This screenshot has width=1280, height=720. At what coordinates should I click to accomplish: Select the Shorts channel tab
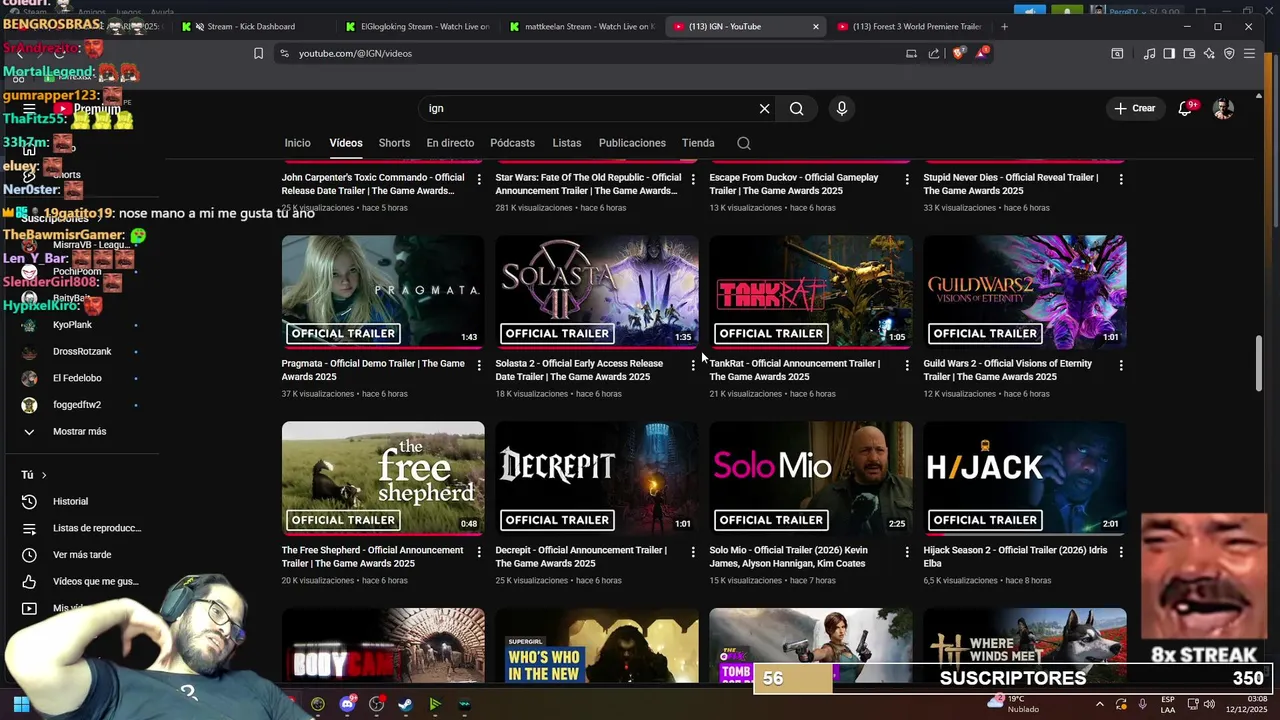[x=394, y=143]
